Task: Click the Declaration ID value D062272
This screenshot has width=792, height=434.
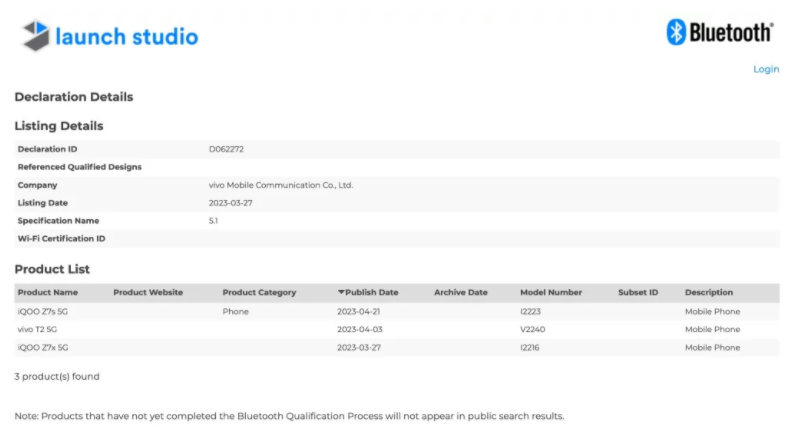Action: pos(226,149)
